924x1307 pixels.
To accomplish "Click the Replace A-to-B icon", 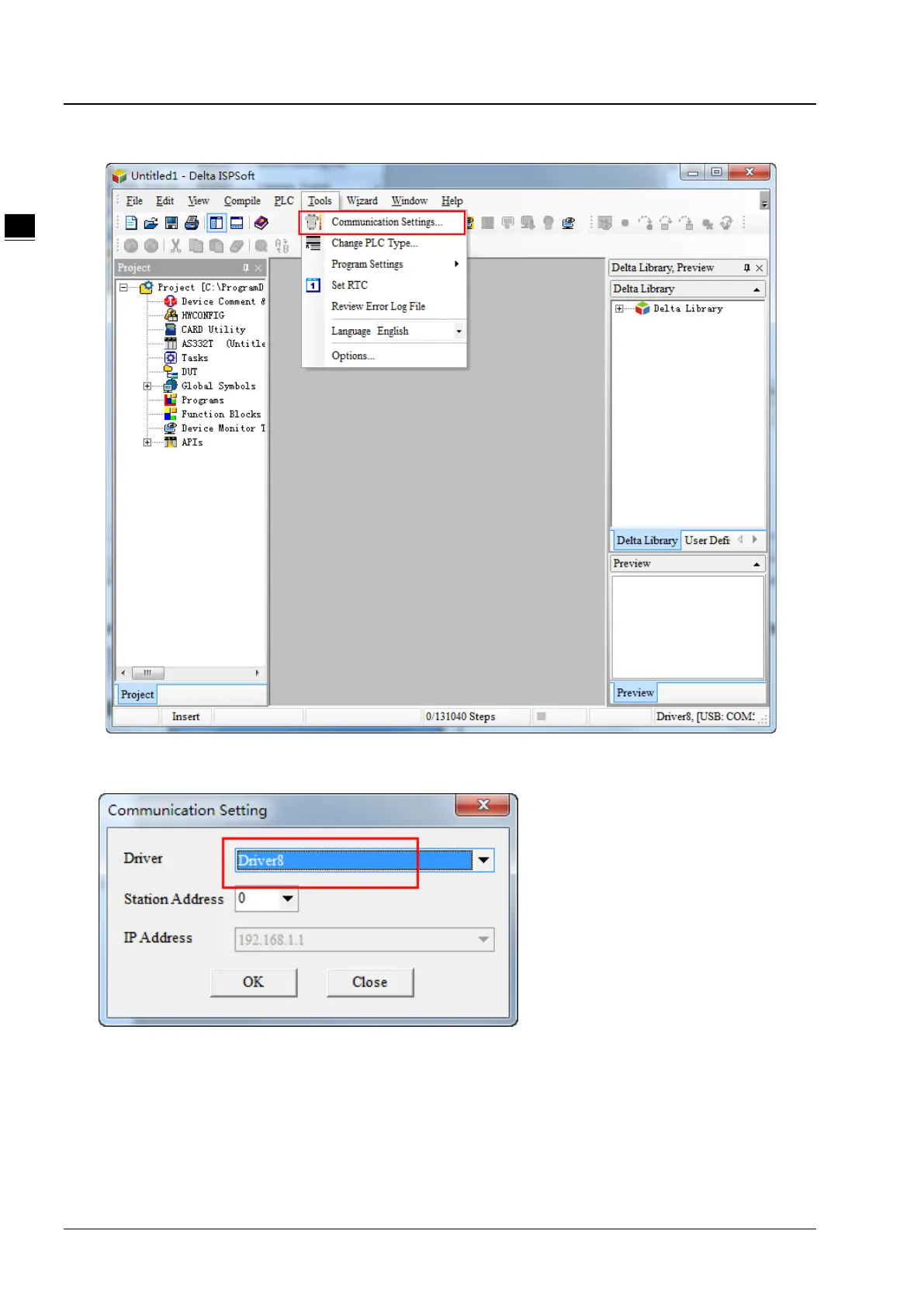I will tap(282, 246).
